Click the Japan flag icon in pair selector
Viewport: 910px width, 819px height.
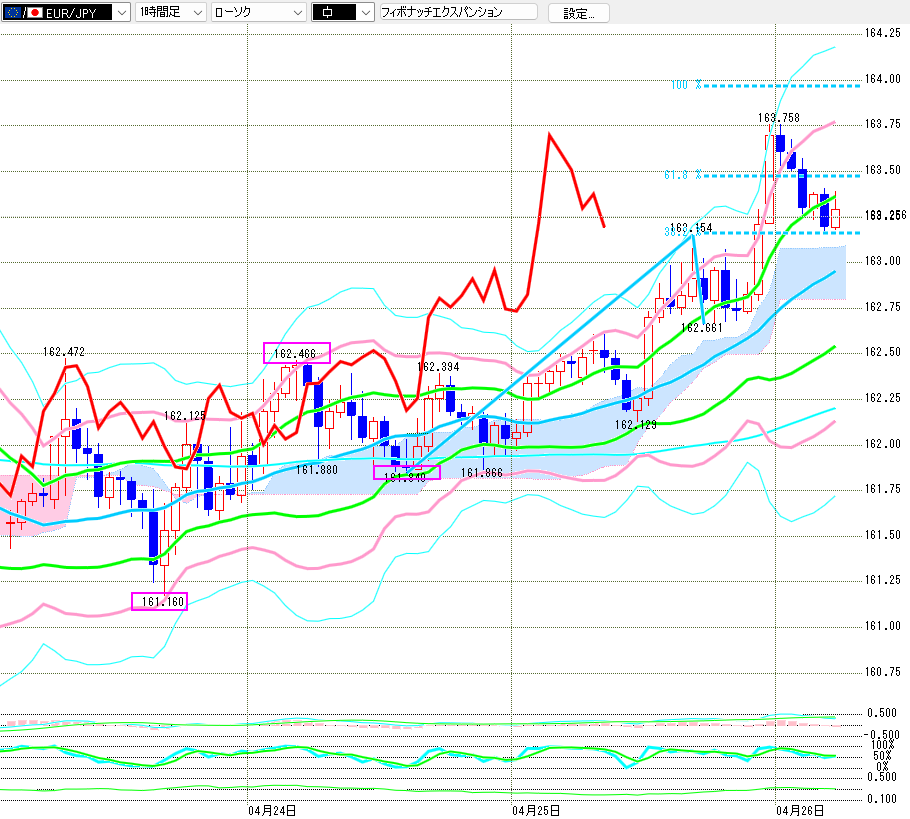point(34,12)
